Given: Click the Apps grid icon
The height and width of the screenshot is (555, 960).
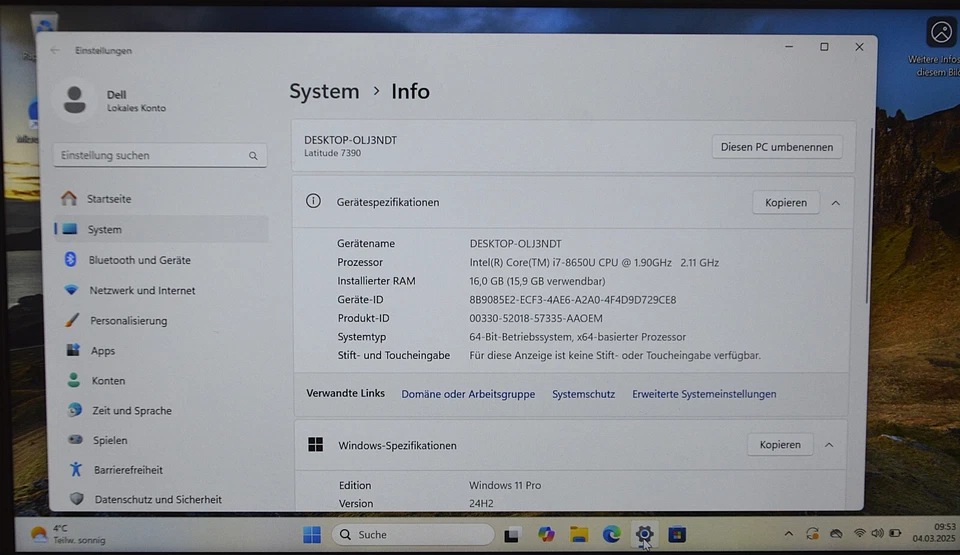Looking at the screenshot, I should (73, 350).
